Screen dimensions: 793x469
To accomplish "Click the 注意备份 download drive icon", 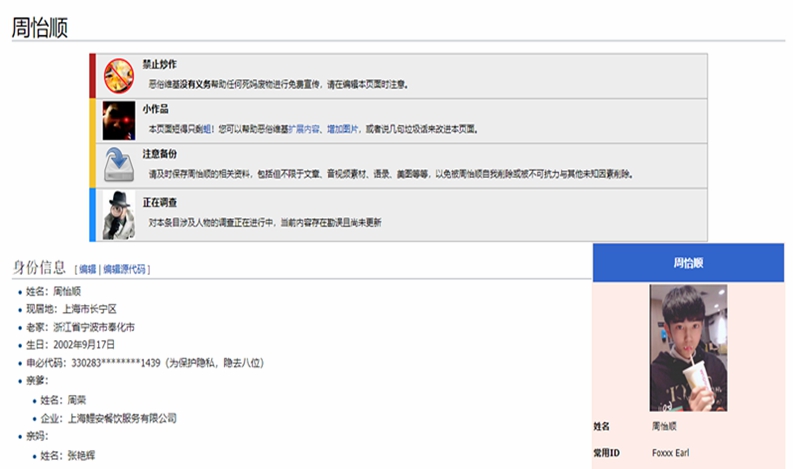I will coord(119,165).
